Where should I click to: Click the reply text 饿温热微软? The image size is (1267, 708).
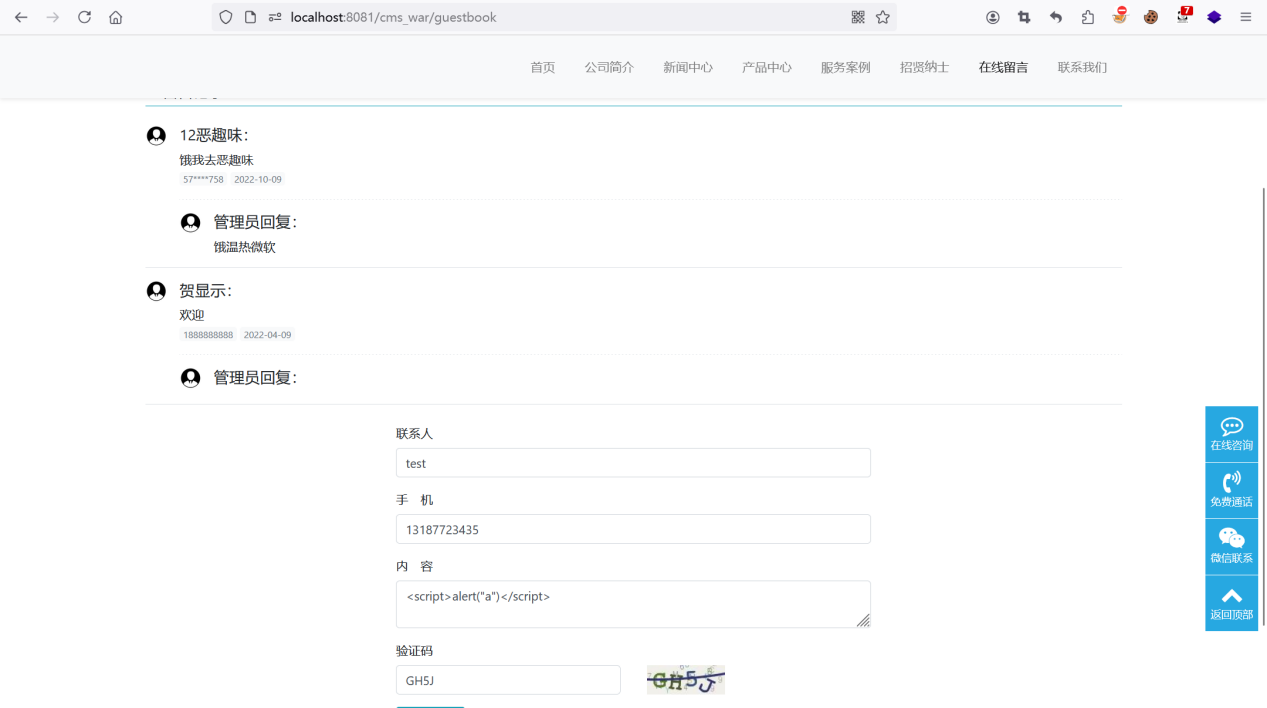pos(244,247)
